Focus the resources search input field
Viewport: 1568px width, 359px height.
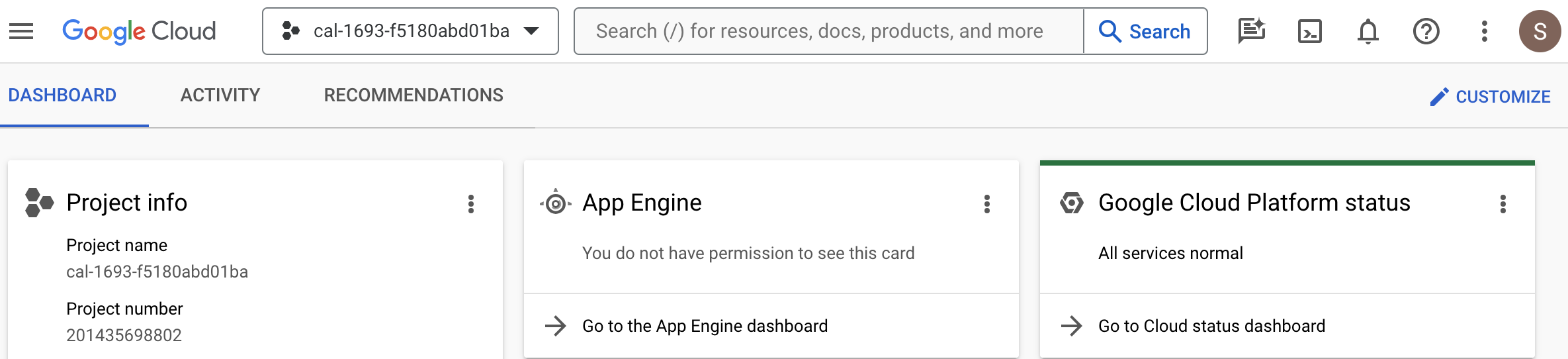tap(827, 31)
